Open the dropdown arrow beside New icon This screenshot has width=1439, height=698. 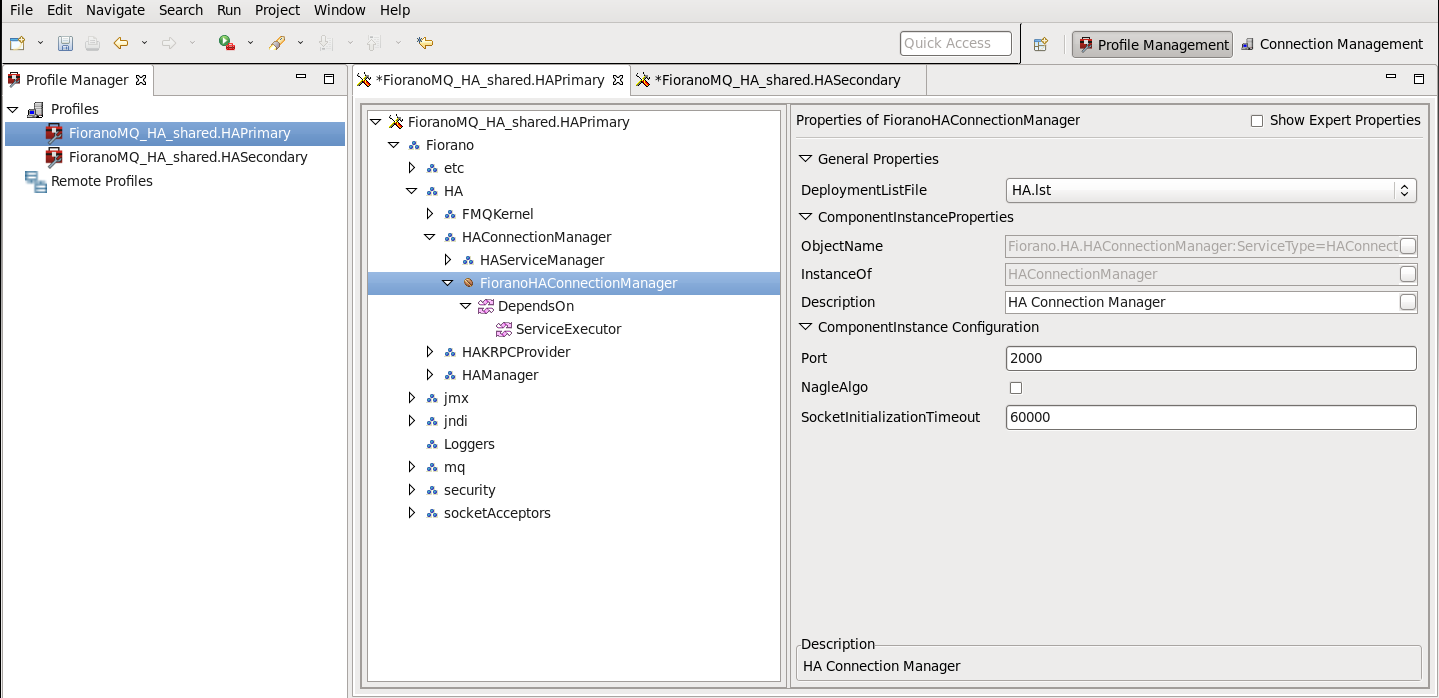coord(40,43)
